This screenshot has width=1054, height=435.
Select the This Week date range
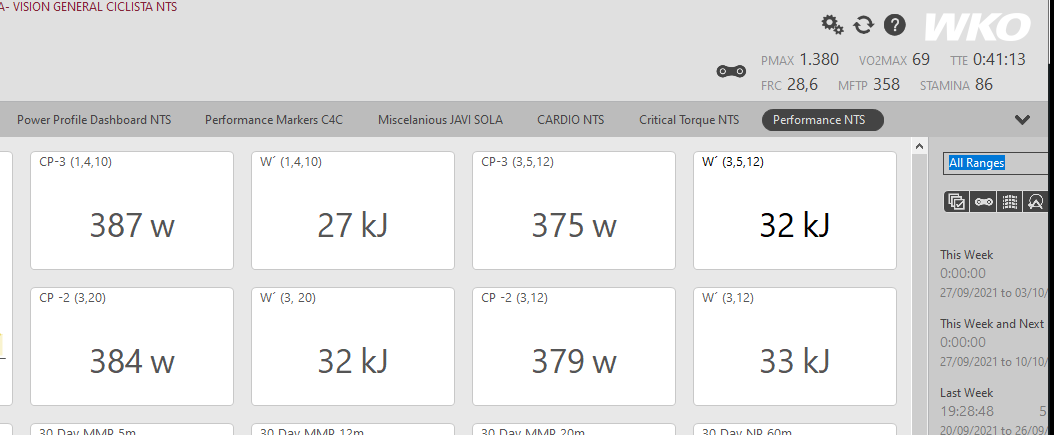966,255
